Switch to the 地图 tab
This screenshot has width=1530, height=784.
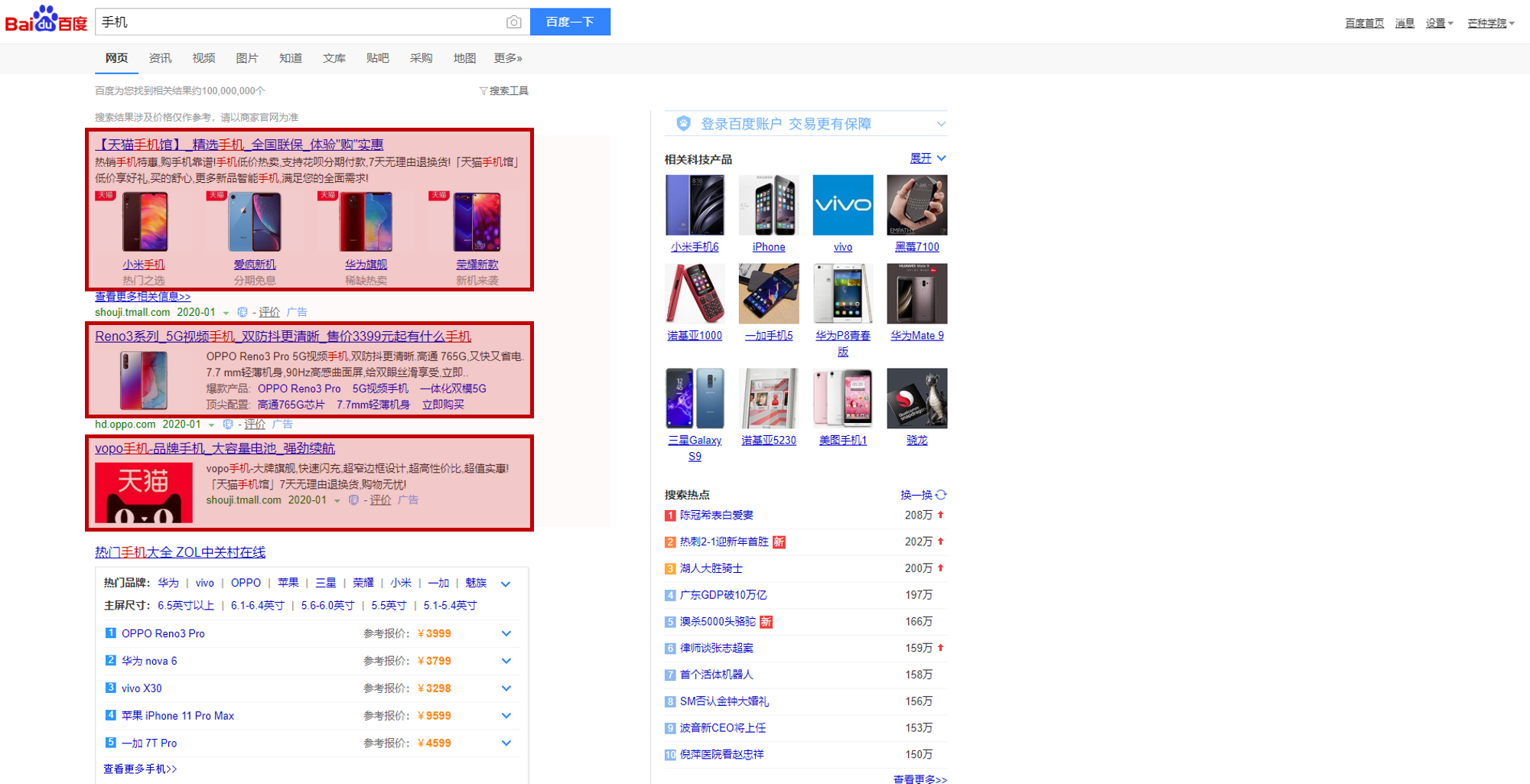465,58
